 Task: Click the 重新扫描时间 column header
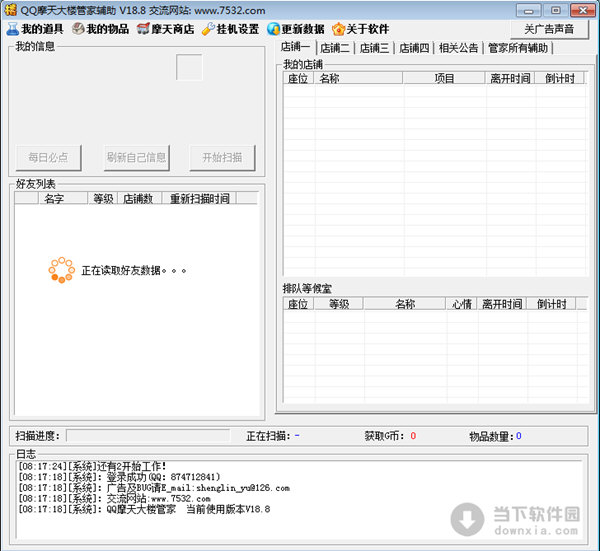pyautogui.click(x=199, y=199)
